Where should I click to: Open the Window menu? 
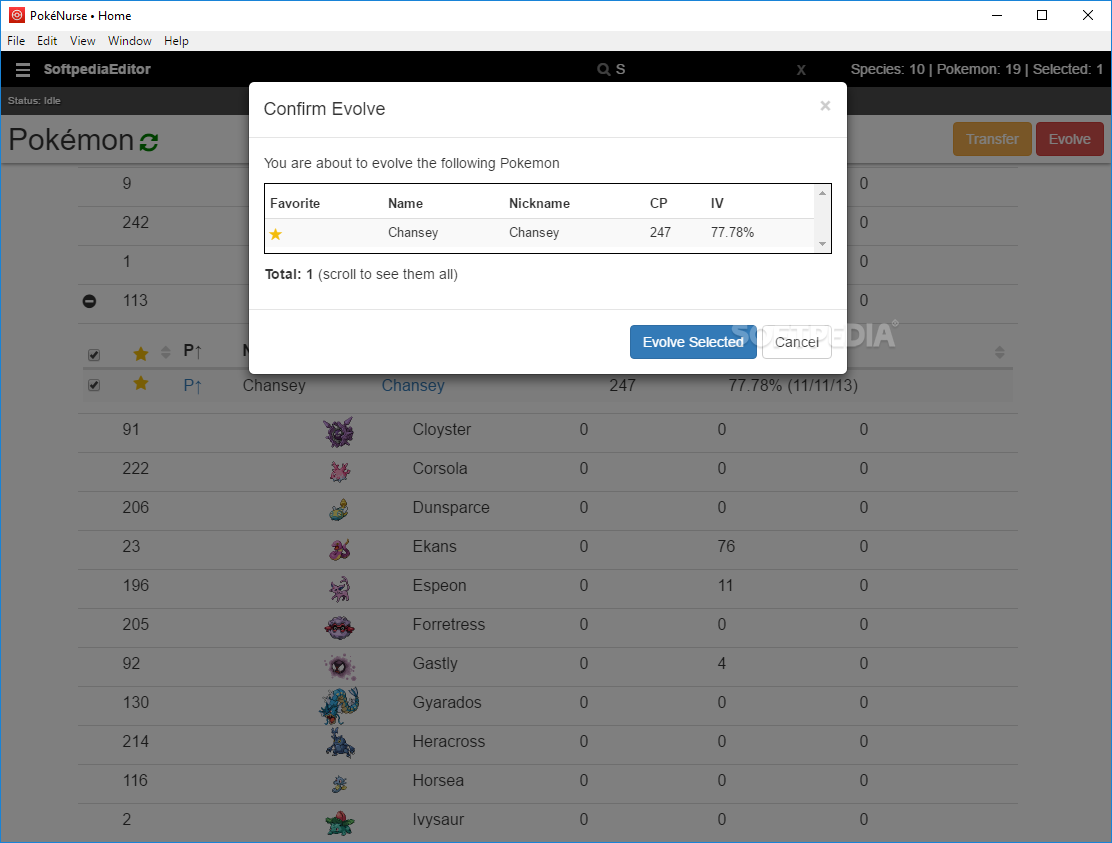tap(130, 41)
